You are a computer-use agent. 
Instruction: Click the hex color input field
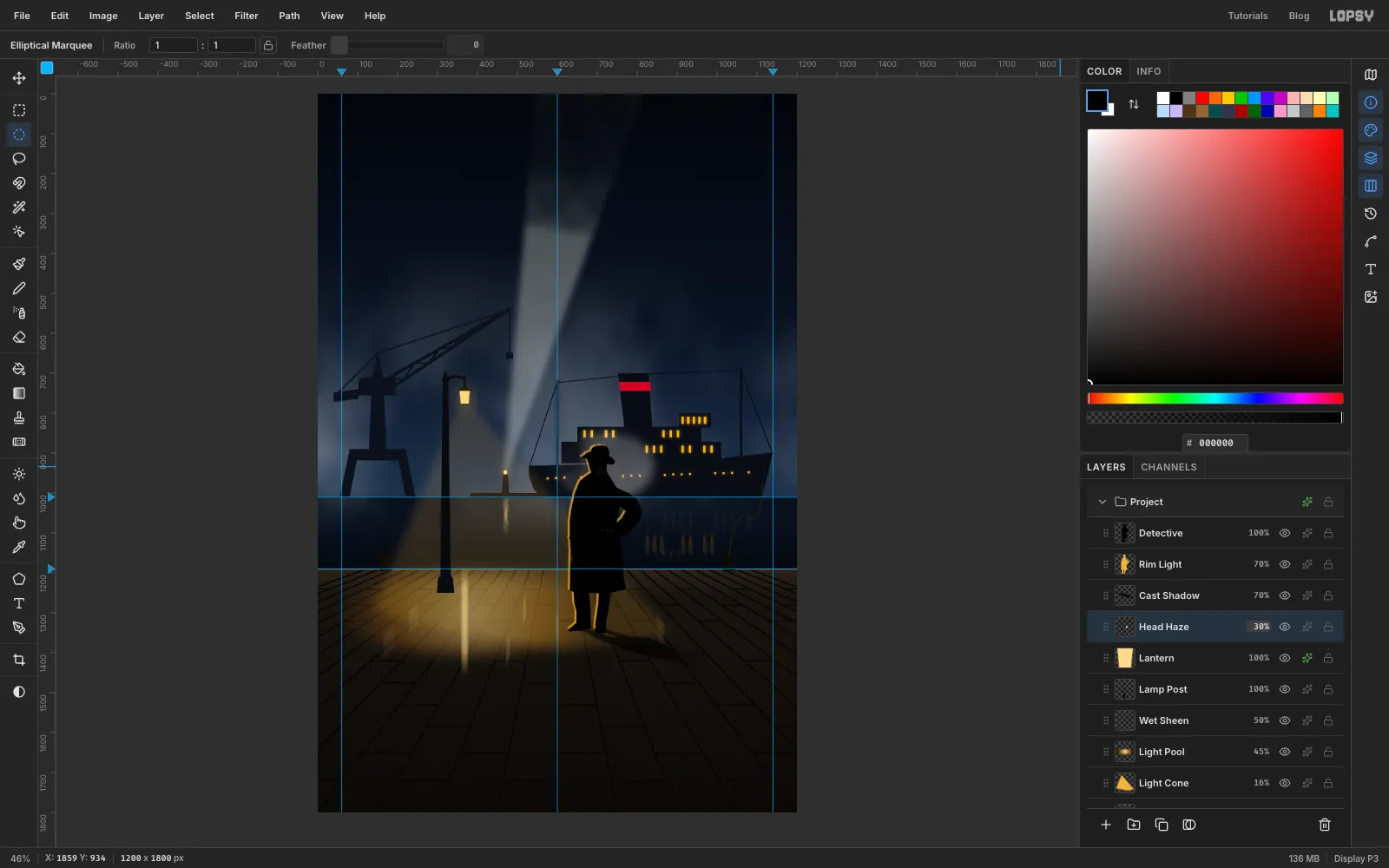(1215, 443)
